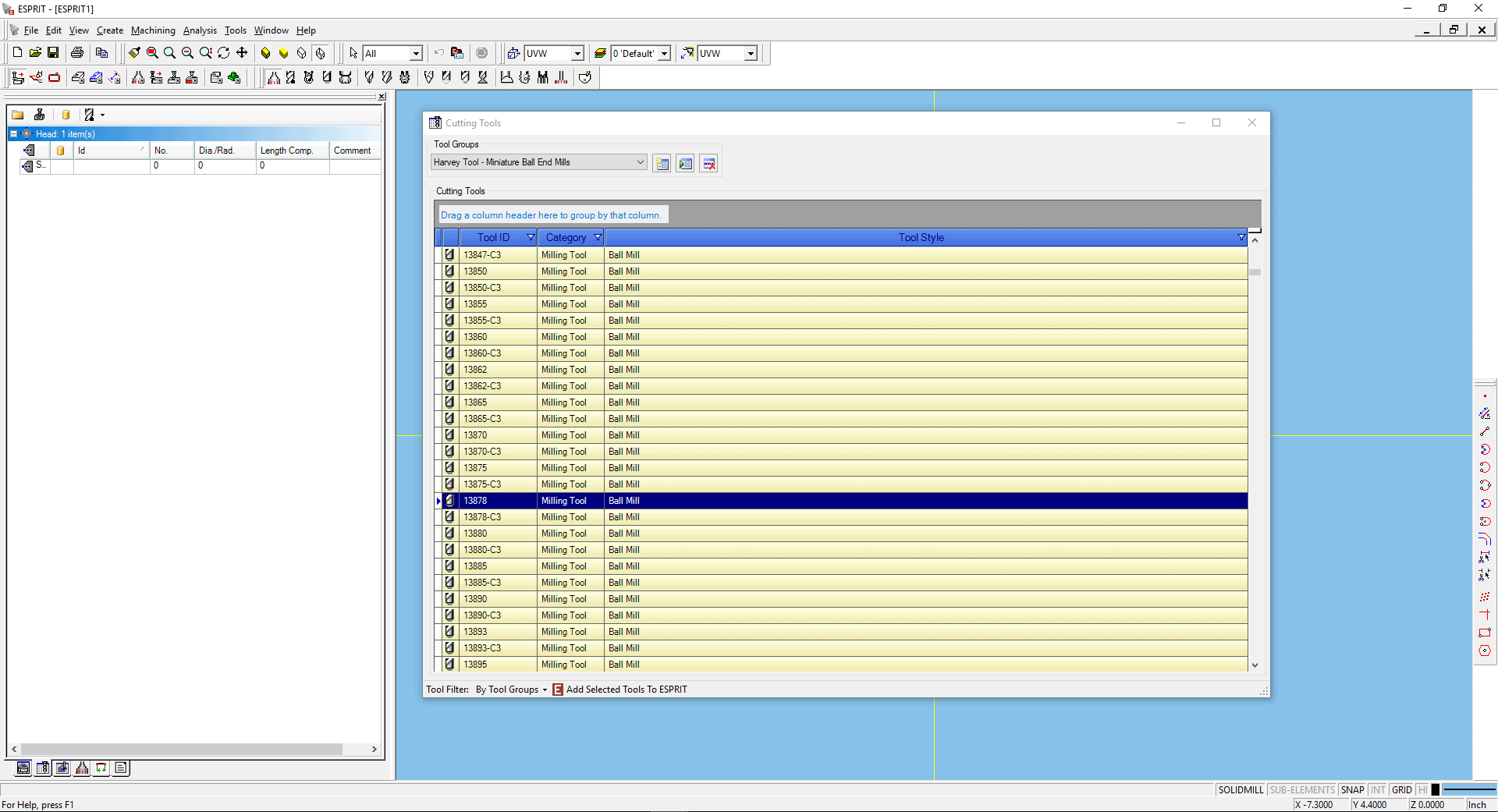Click the red line segment icon in right toolbar
1498x812 pixels.
click(x=1485, y=431)
